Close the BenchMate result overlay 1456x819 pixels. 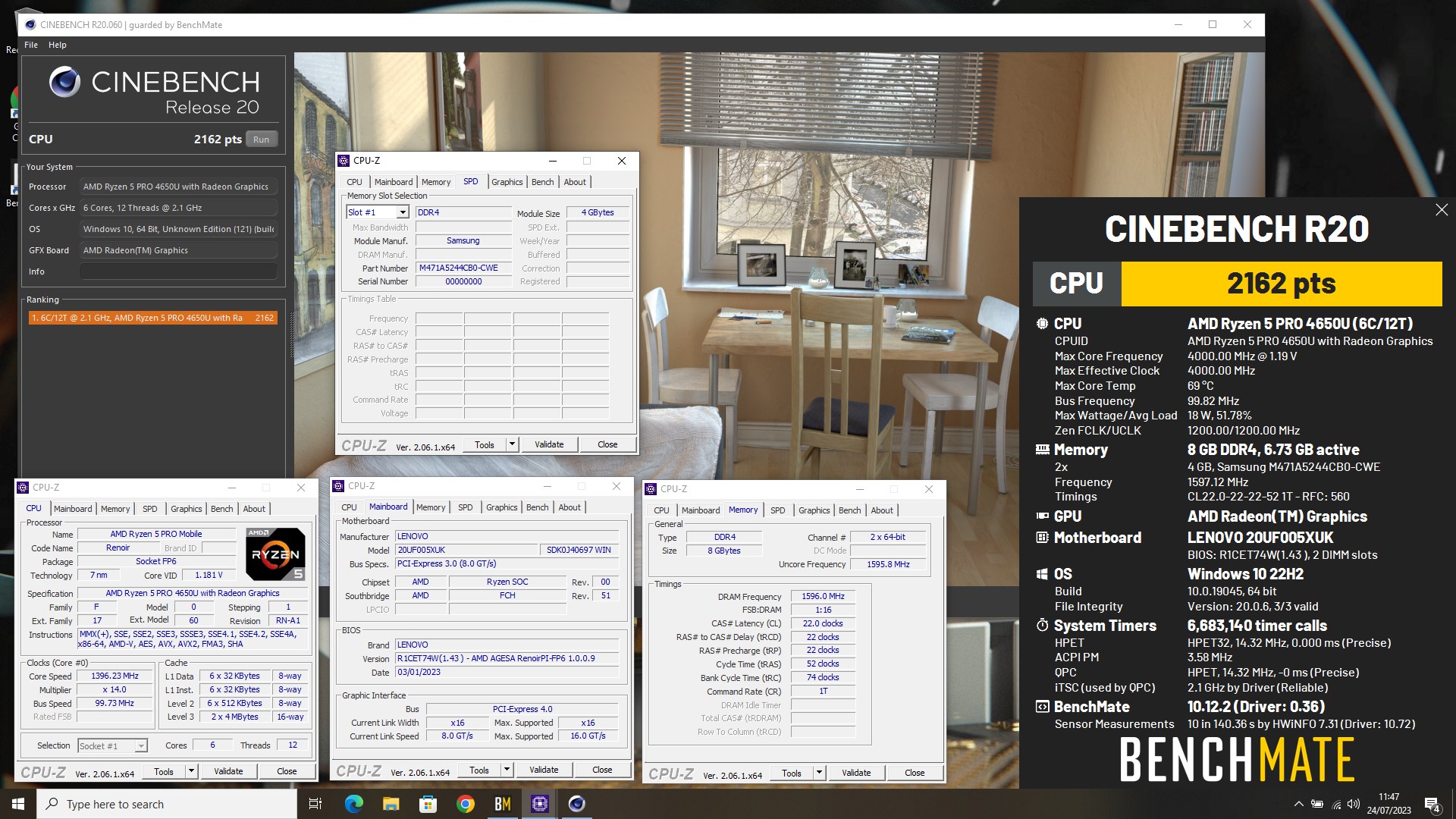[1442, 209]
